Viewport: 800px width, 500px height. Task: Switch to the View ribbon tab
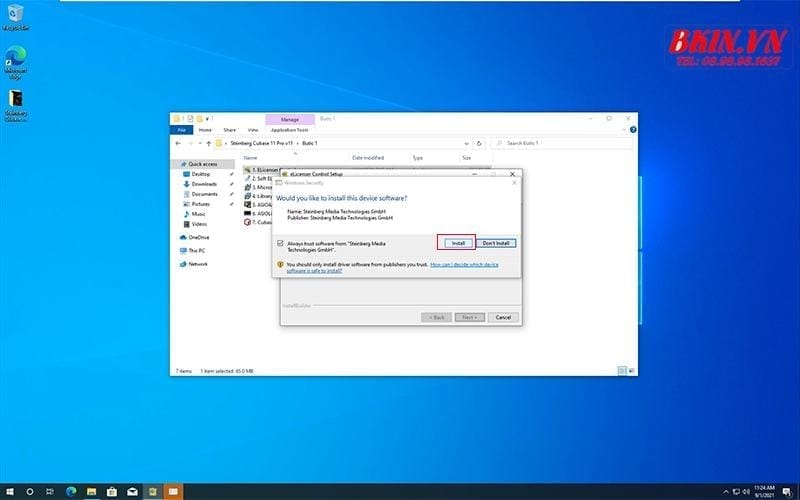click(253, 130)
